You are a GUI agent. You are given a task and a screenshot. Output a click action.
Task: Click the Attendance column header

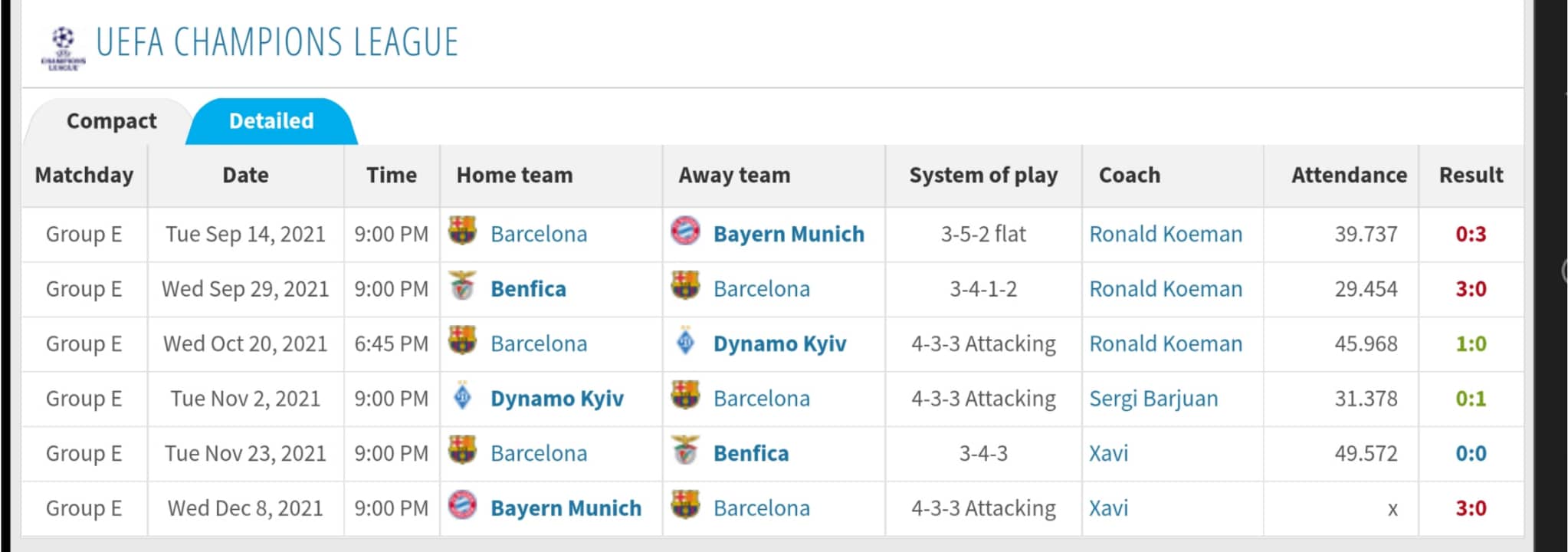1349,176
